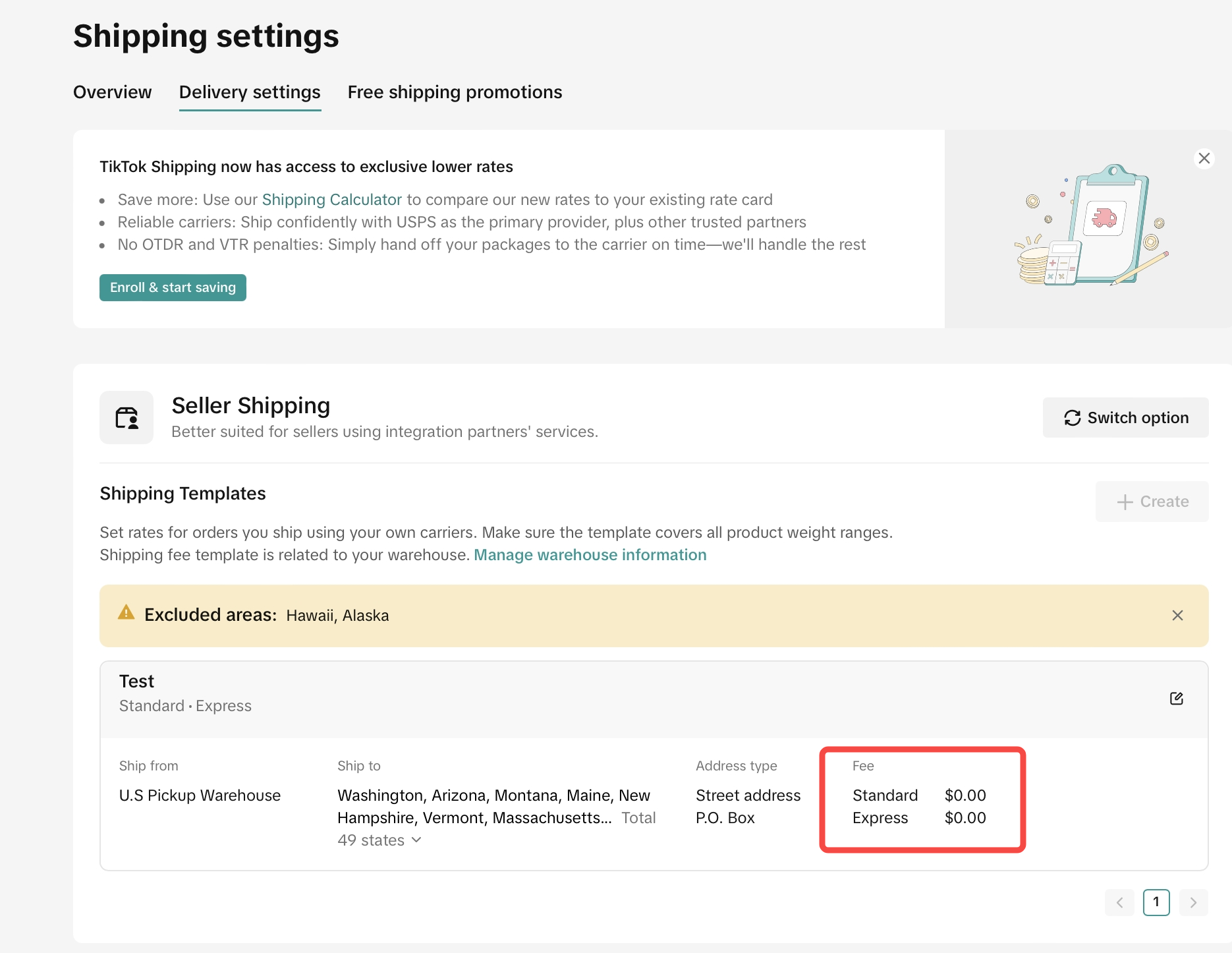Go to previous page arrow
The image size is (1232, 953).
coord(1119,902)
